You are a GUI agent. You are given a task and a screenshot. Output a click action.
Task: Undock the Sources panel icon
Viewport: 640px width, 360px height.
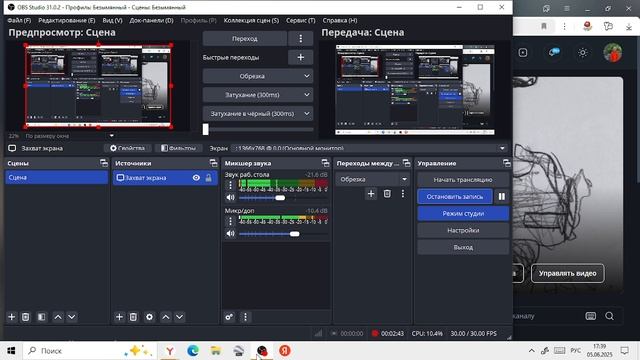pos(213,163)
